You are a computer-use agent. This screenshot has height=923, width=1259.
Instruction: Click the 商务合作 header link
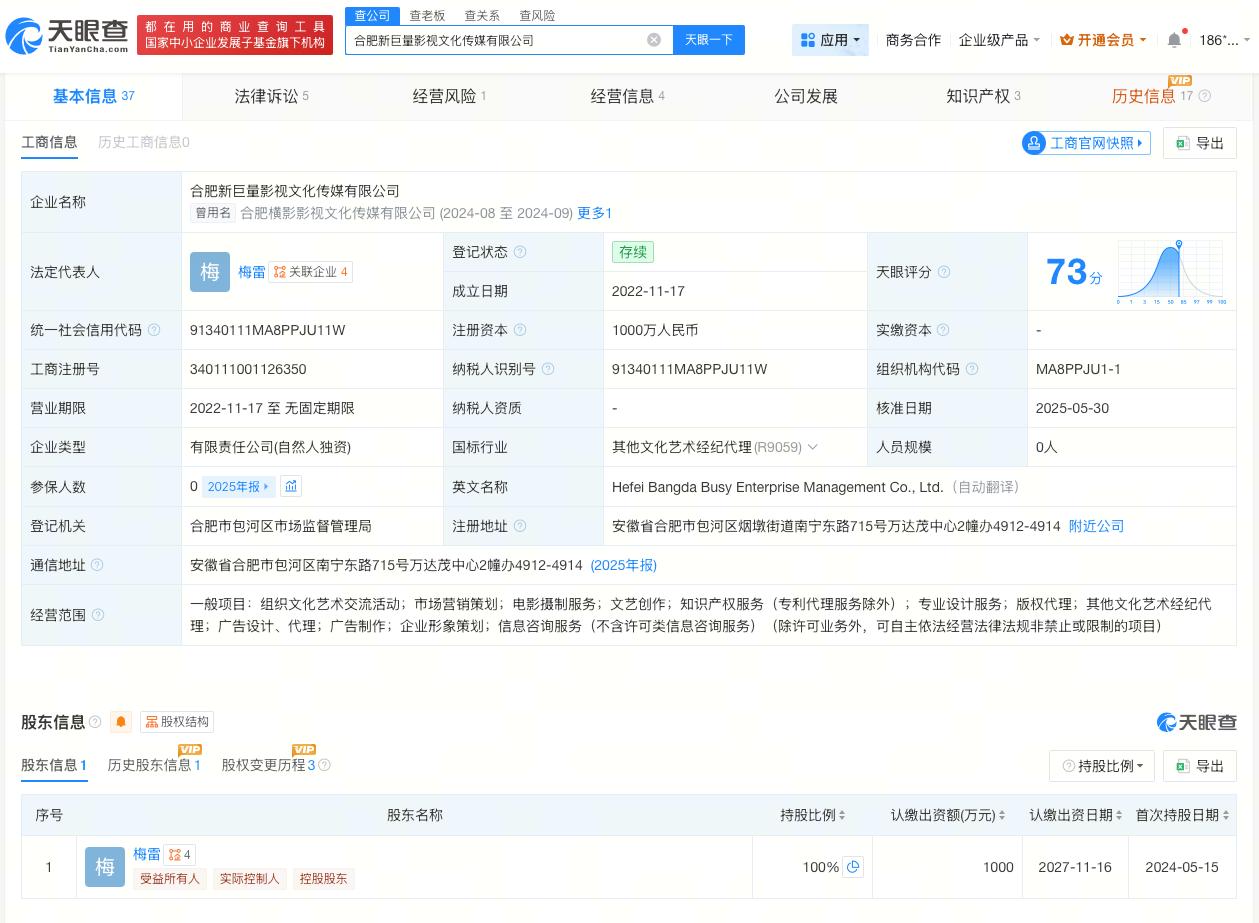pos(913,40)
